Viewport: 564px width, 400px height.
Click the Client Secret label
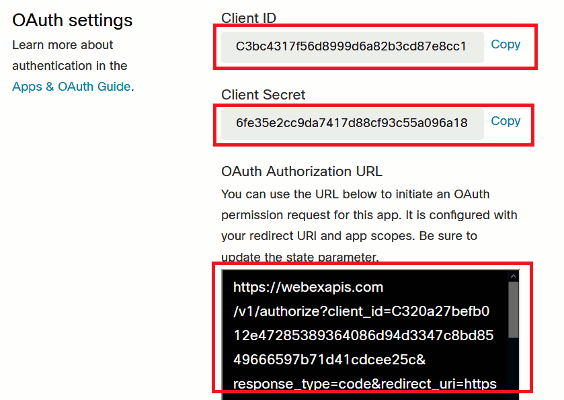click(x=263, y=95)
